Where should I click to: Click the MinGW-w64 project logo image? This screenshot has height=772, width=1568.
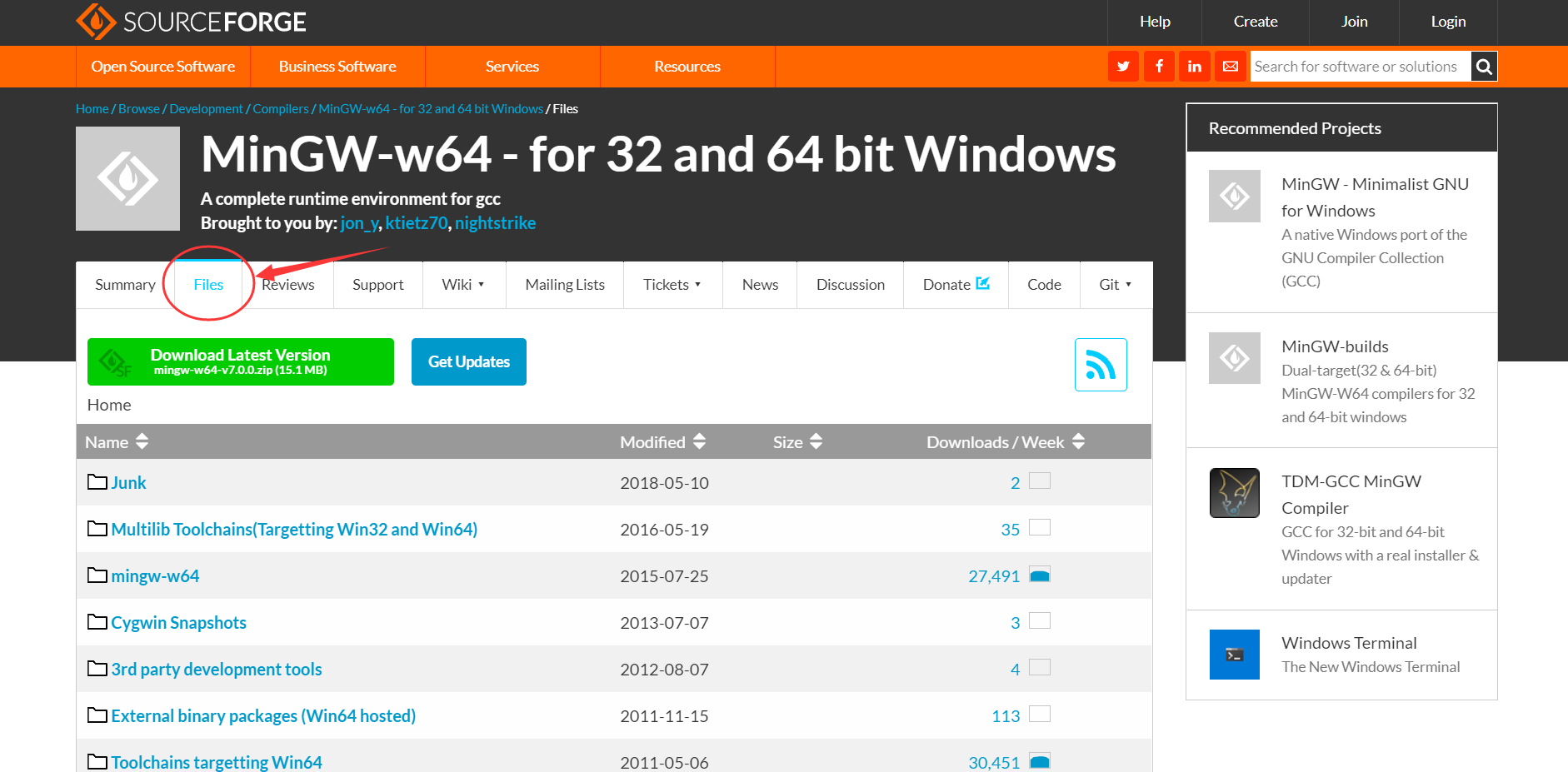(x=127, y=178)
